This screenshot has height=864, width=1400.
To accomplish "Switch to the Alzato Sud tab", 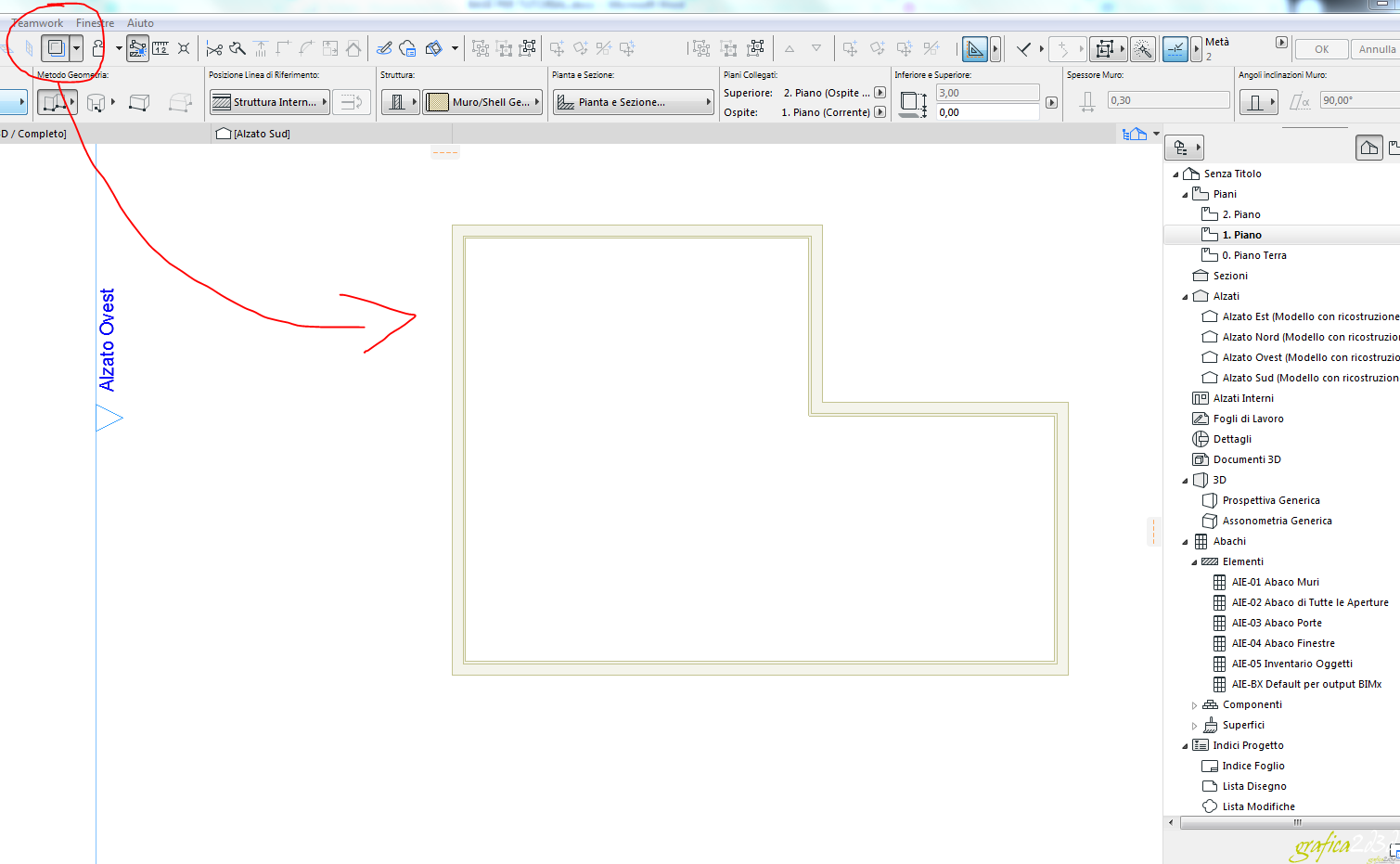I will click(x=253, y=134).
